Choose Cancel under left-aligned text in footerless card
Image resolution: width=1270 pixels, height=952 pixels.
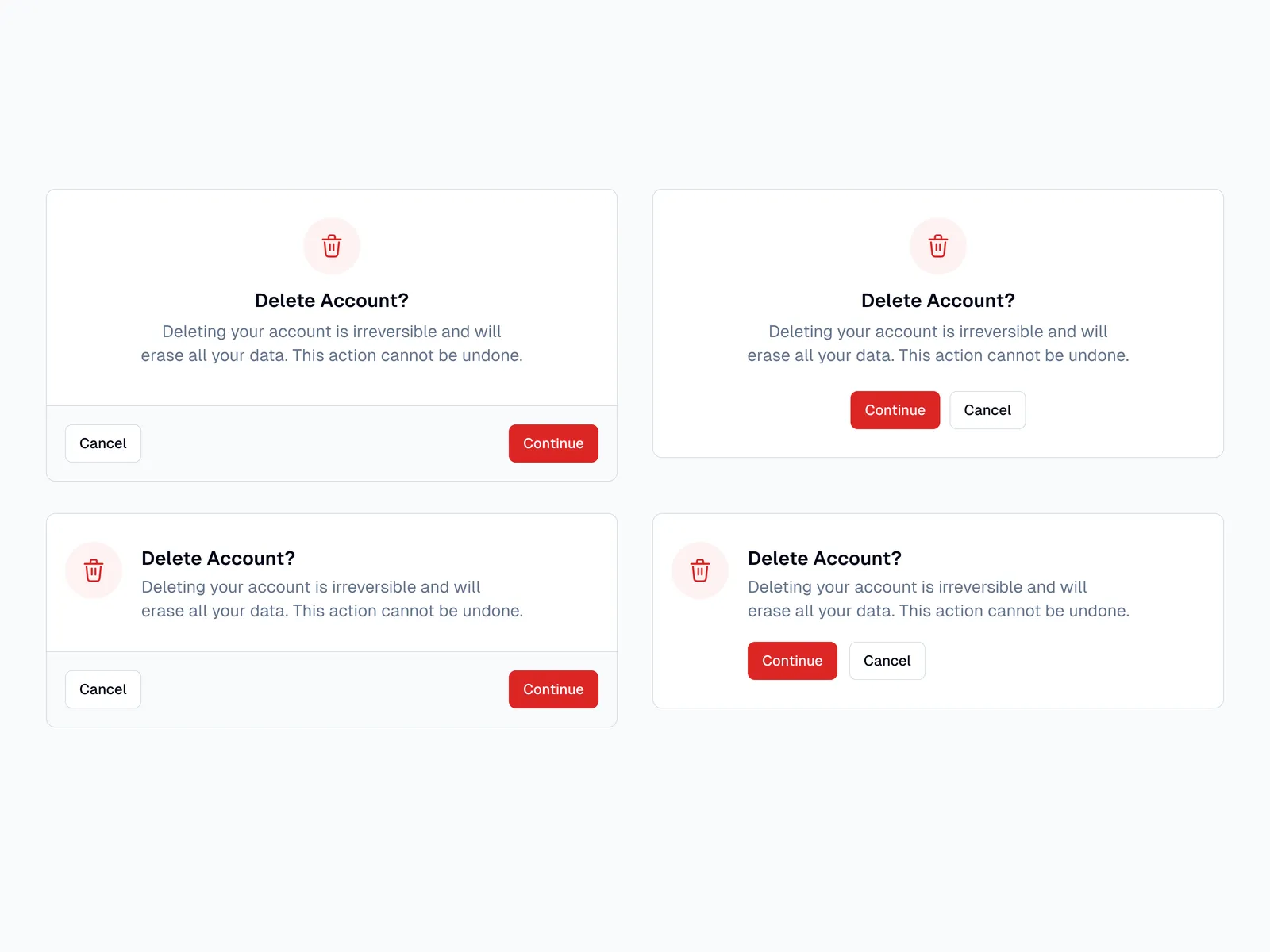click(x=887, y=661)
